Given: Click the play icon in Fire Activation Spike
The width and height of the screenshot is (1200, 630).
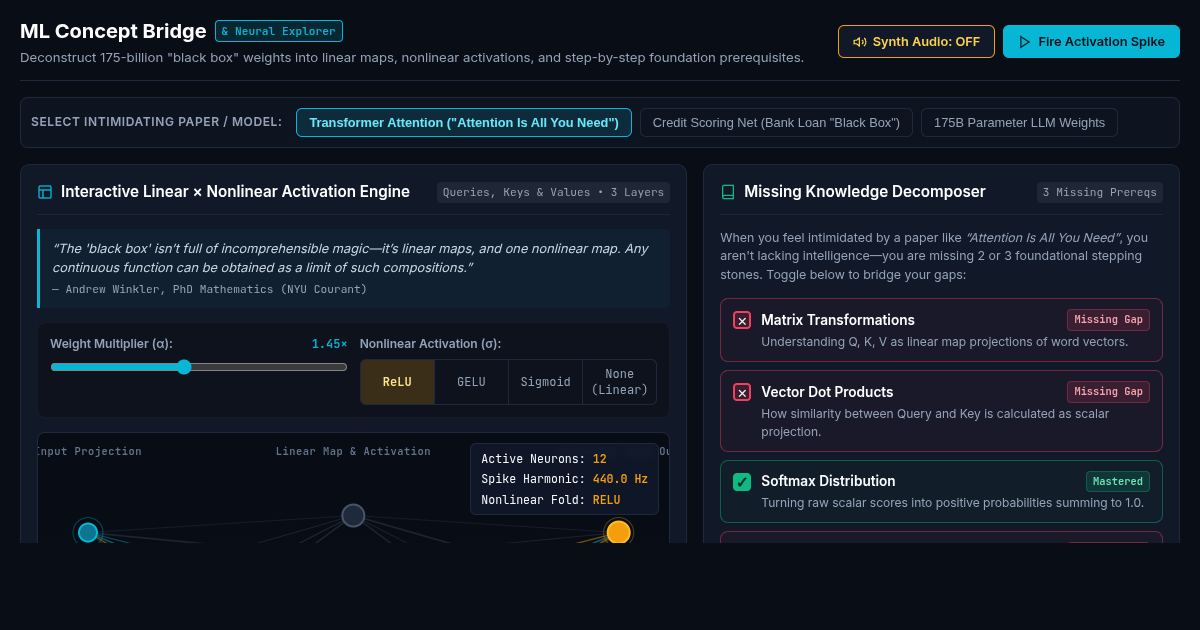Looking at the screenshot, I should click(1025, 42).
